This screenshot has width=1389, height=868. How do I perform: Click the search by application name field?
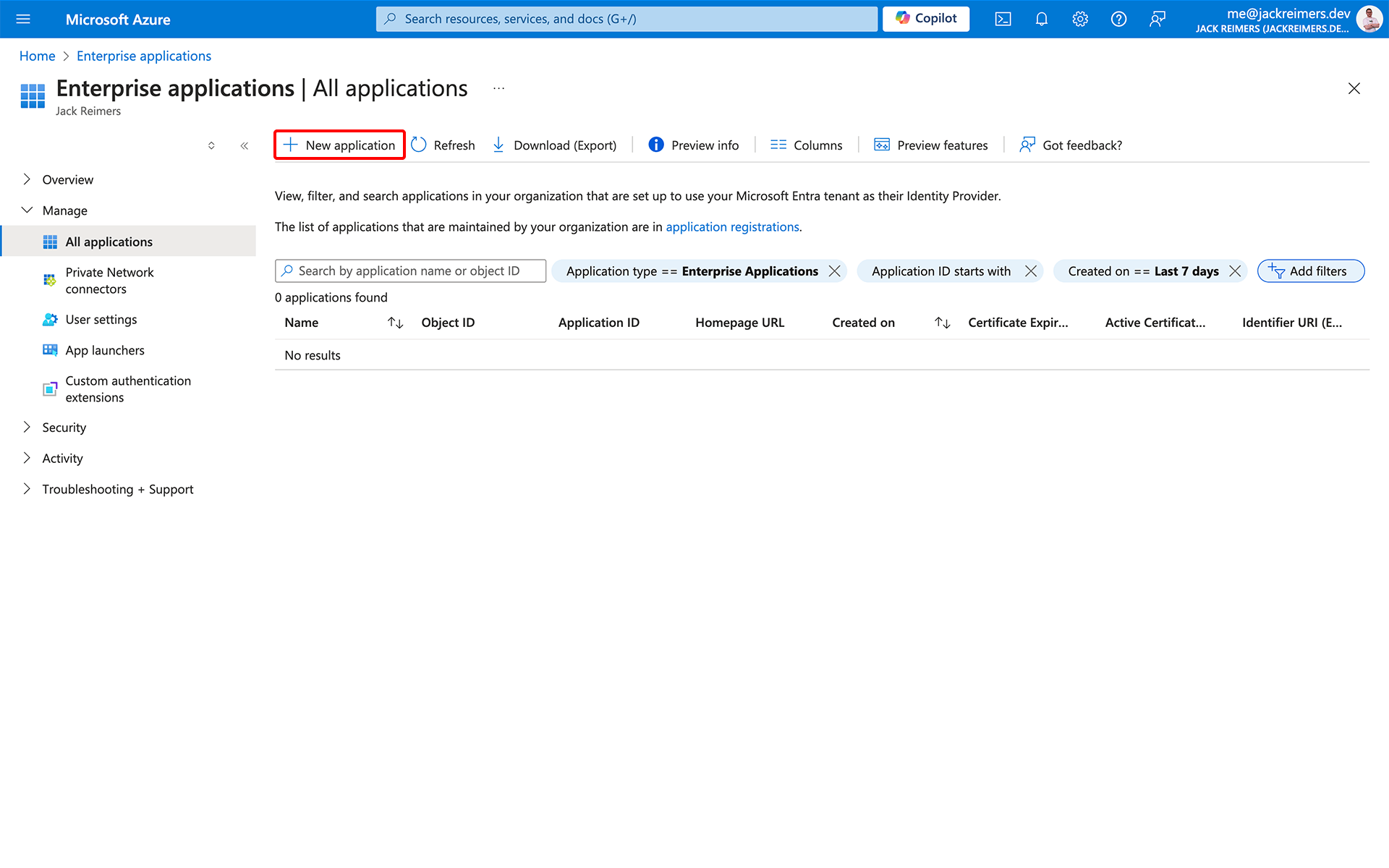click(x=410, y=271)
